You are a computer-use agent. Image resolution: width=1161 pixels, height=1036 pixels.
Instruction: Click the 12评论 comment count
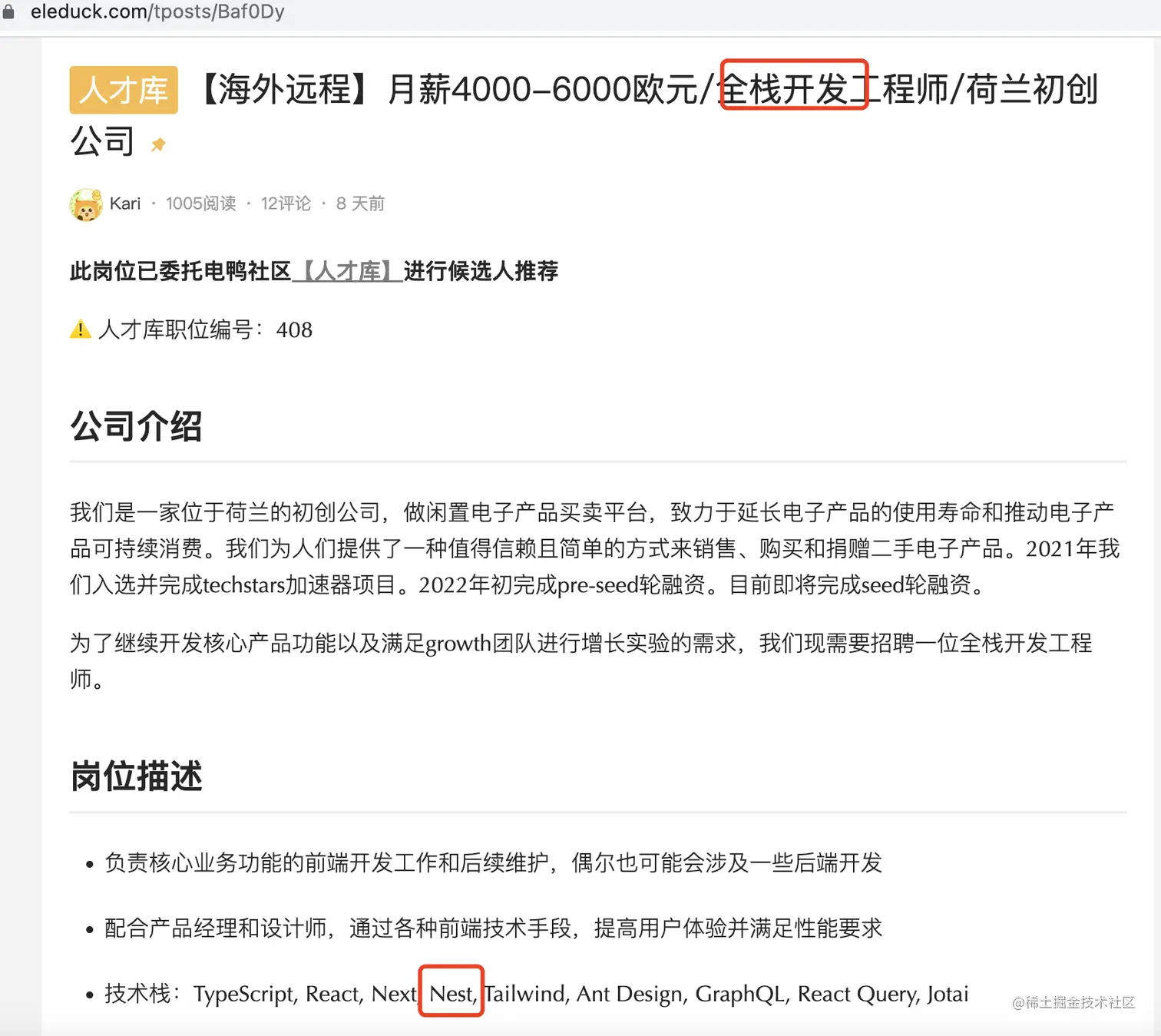[x=286, y=204]
